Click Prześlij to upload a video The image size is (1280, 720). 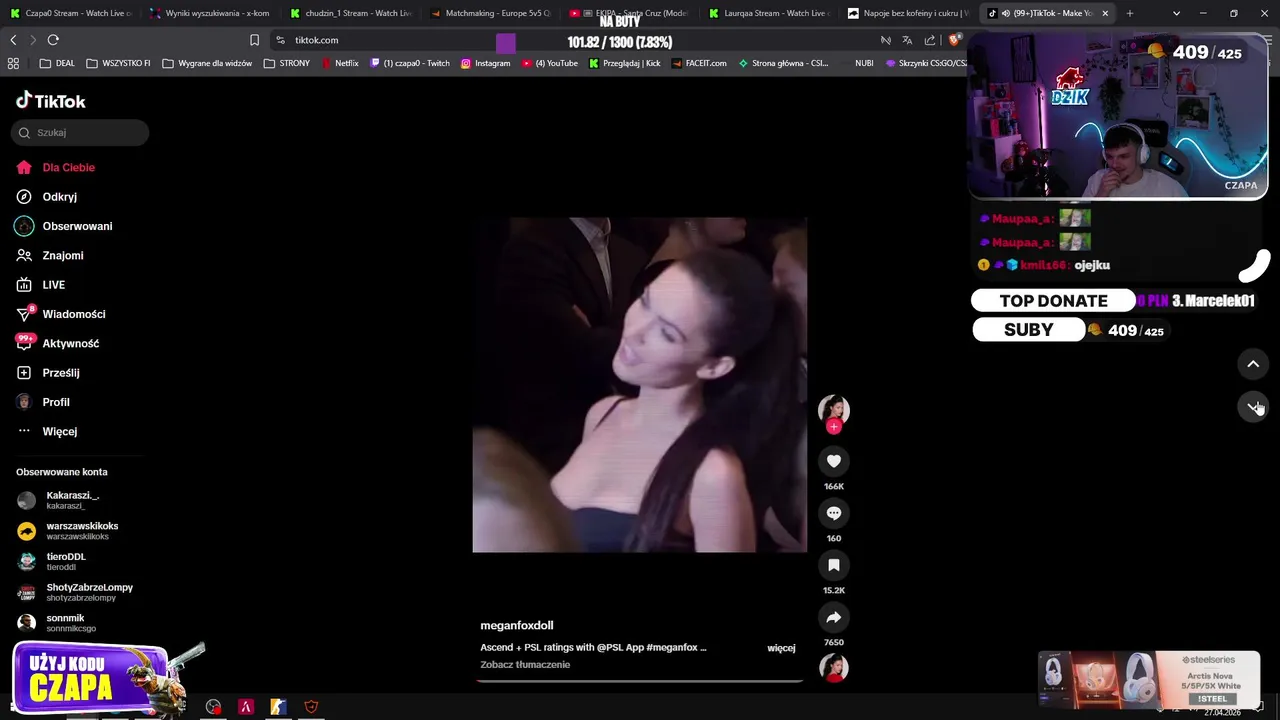60,373
